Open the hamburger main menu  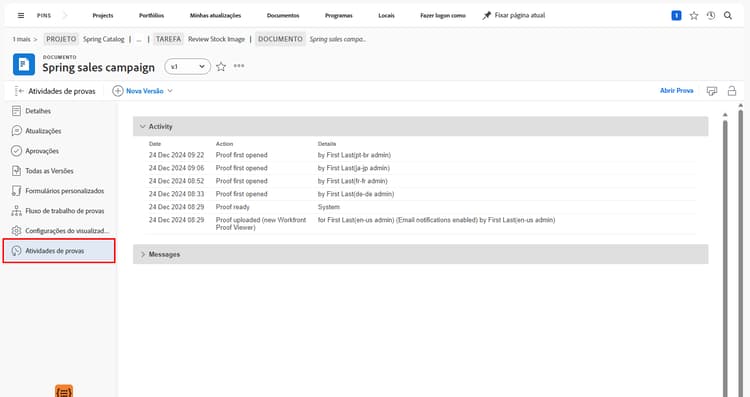[21, 15]
